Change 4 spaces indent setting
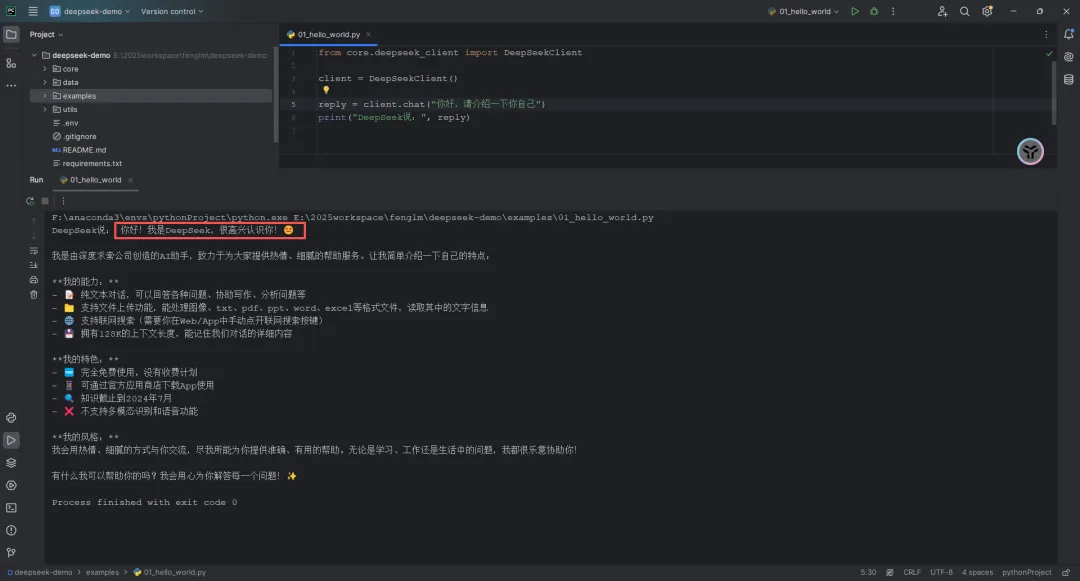 click(x=977, y=573)
